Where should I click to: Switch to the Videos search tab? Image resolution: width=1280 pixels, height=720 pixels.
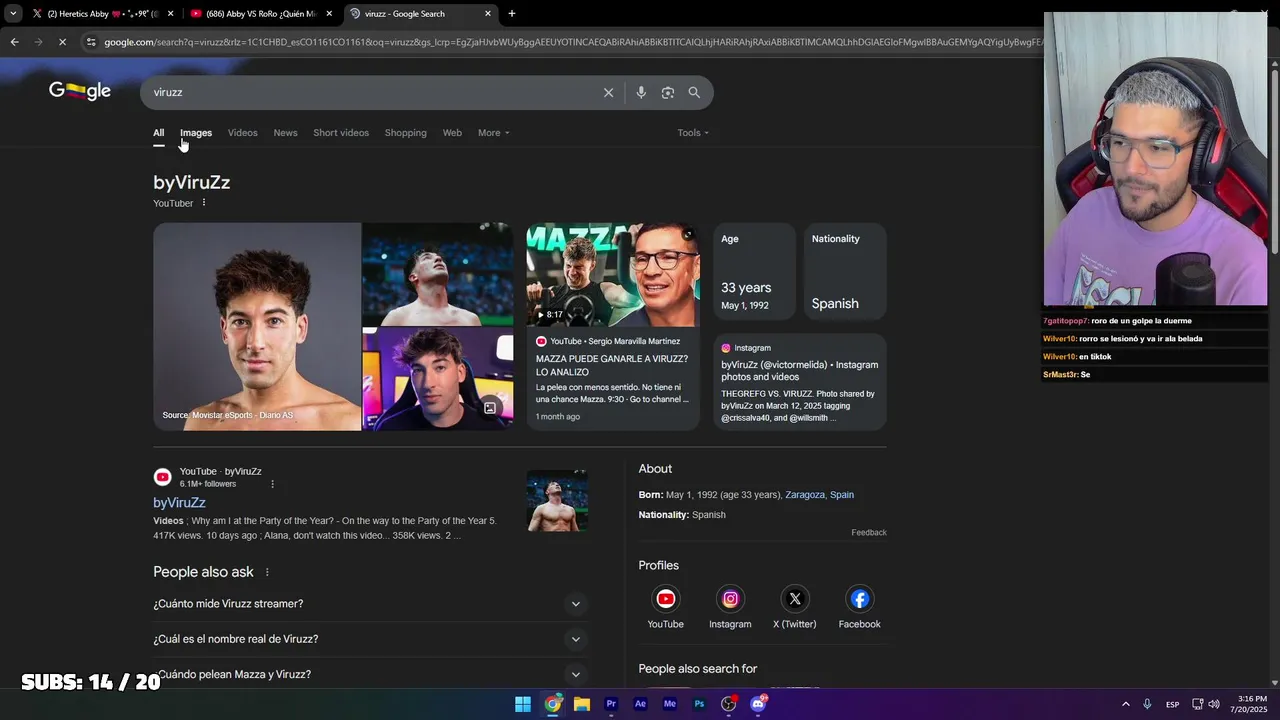click(242, 133)
